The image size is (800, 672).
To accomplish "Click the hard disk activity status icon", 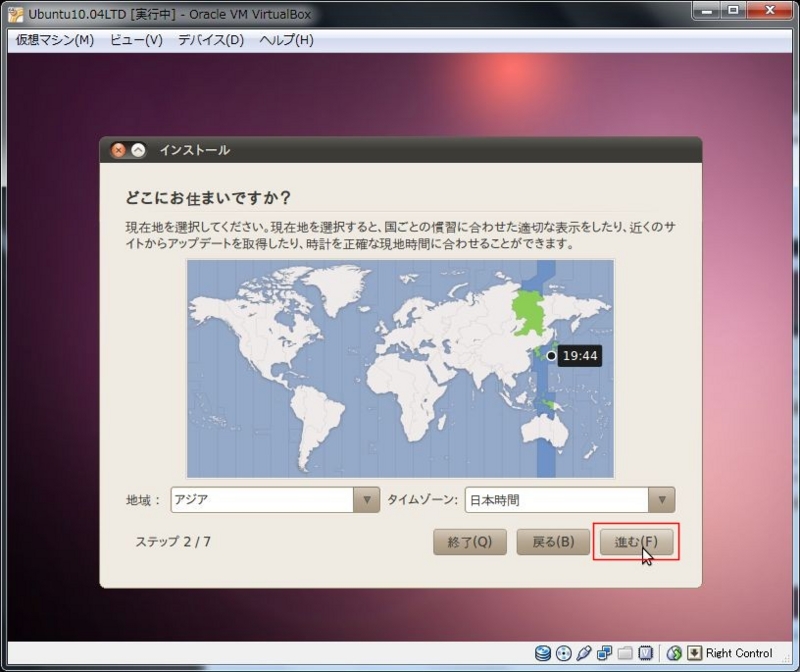I will point(543,653).
